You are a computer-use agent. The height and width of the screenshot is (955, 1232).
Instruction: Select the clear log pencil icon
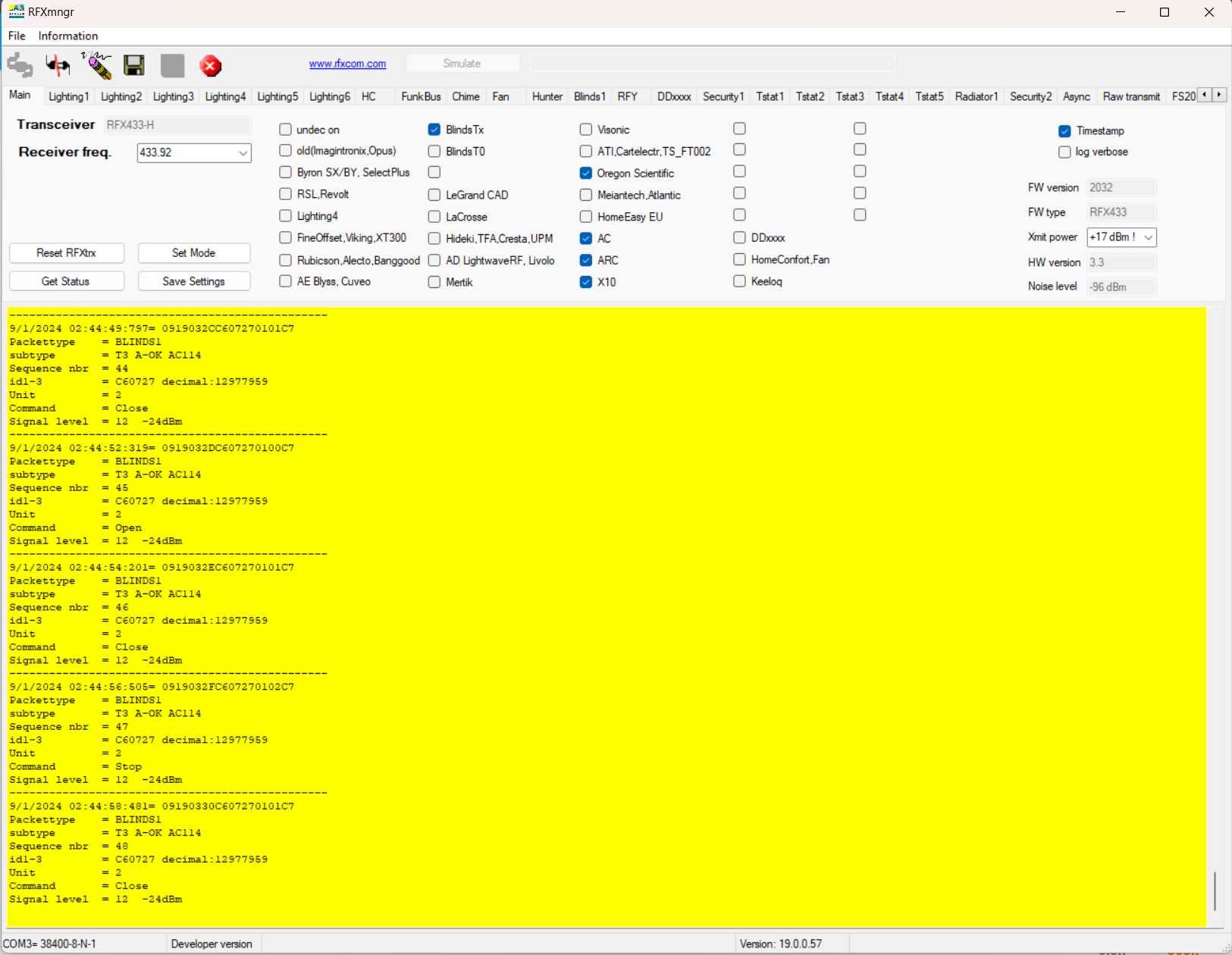click(96, 66)
